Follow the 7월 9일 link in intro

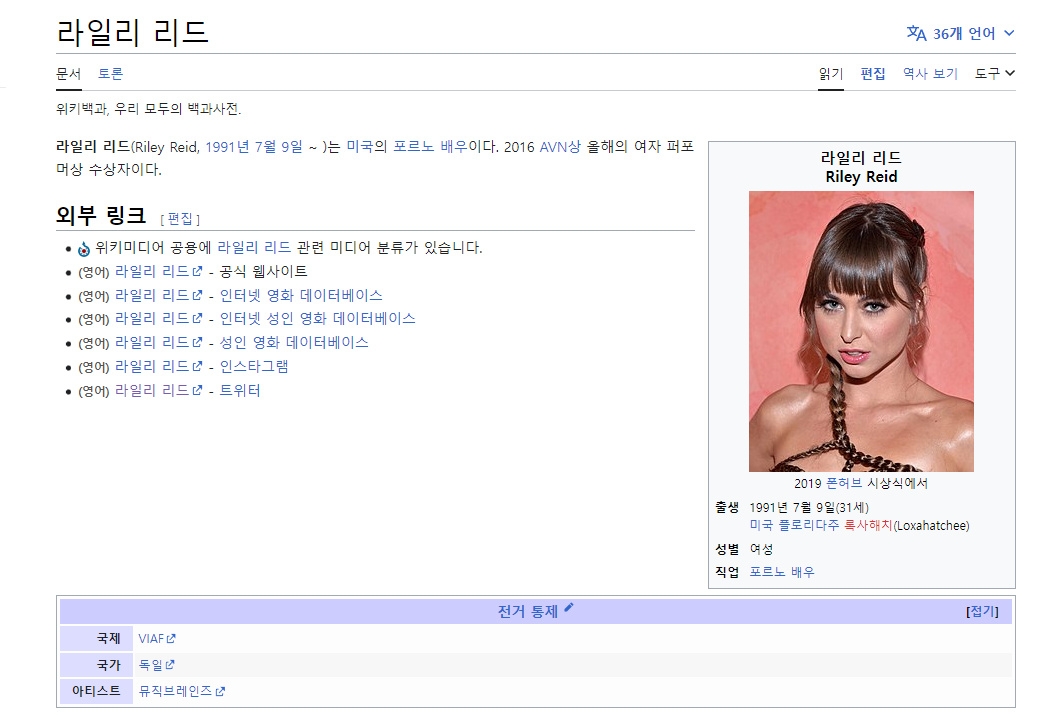278,147
